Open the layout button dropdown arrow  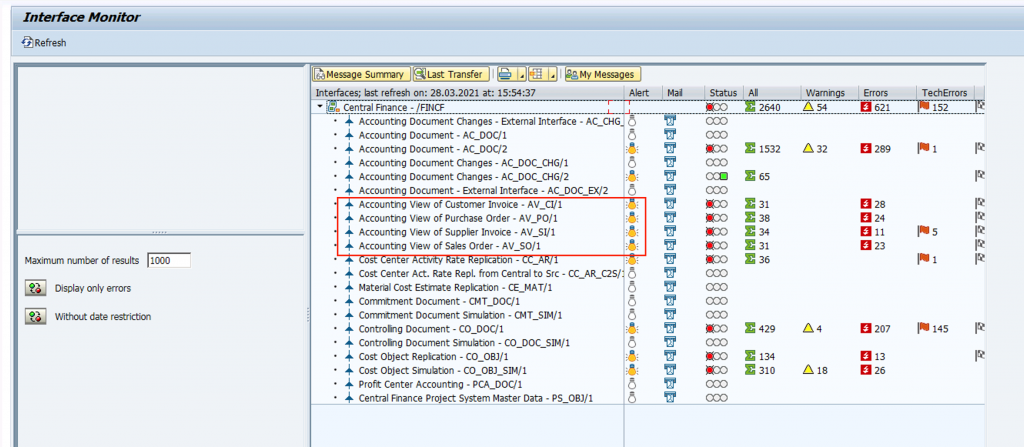pos(553,76)
